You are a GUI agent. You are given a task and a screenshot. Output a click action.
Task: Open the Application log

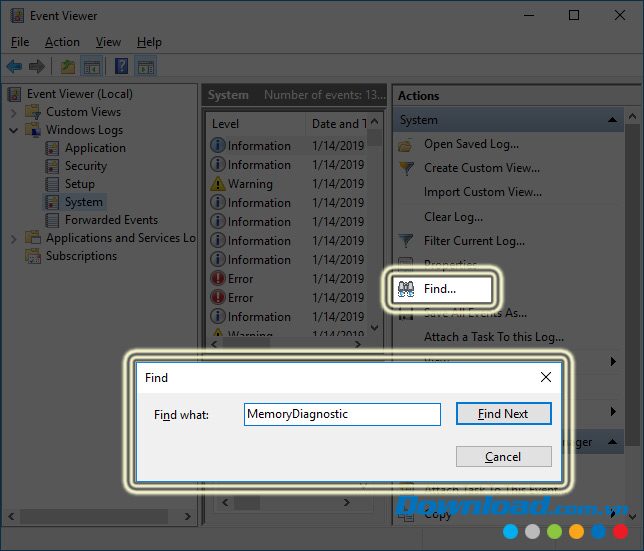[x=95, y=148]
